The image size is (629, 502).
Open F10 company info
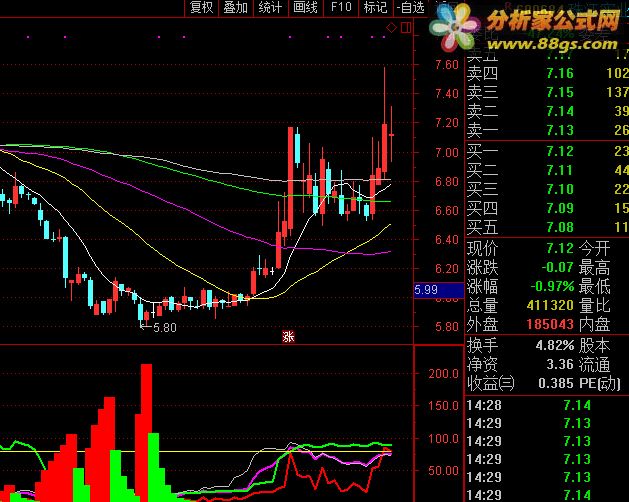pos(341,7)
